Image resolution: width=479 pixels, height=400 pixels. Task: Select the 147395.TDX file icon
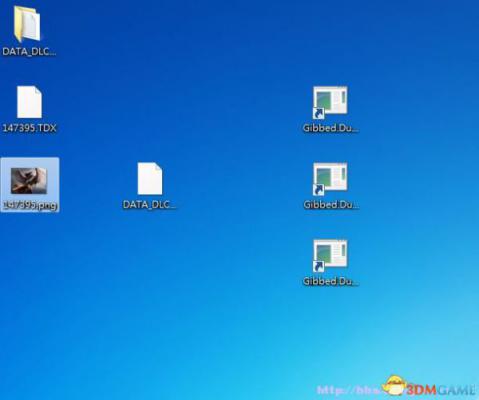(29, 102)
